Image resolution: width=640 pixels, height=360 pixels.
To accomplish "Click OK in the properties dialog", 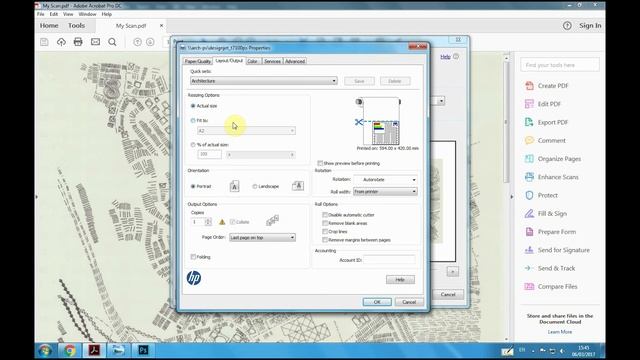I will pos(377,302).
